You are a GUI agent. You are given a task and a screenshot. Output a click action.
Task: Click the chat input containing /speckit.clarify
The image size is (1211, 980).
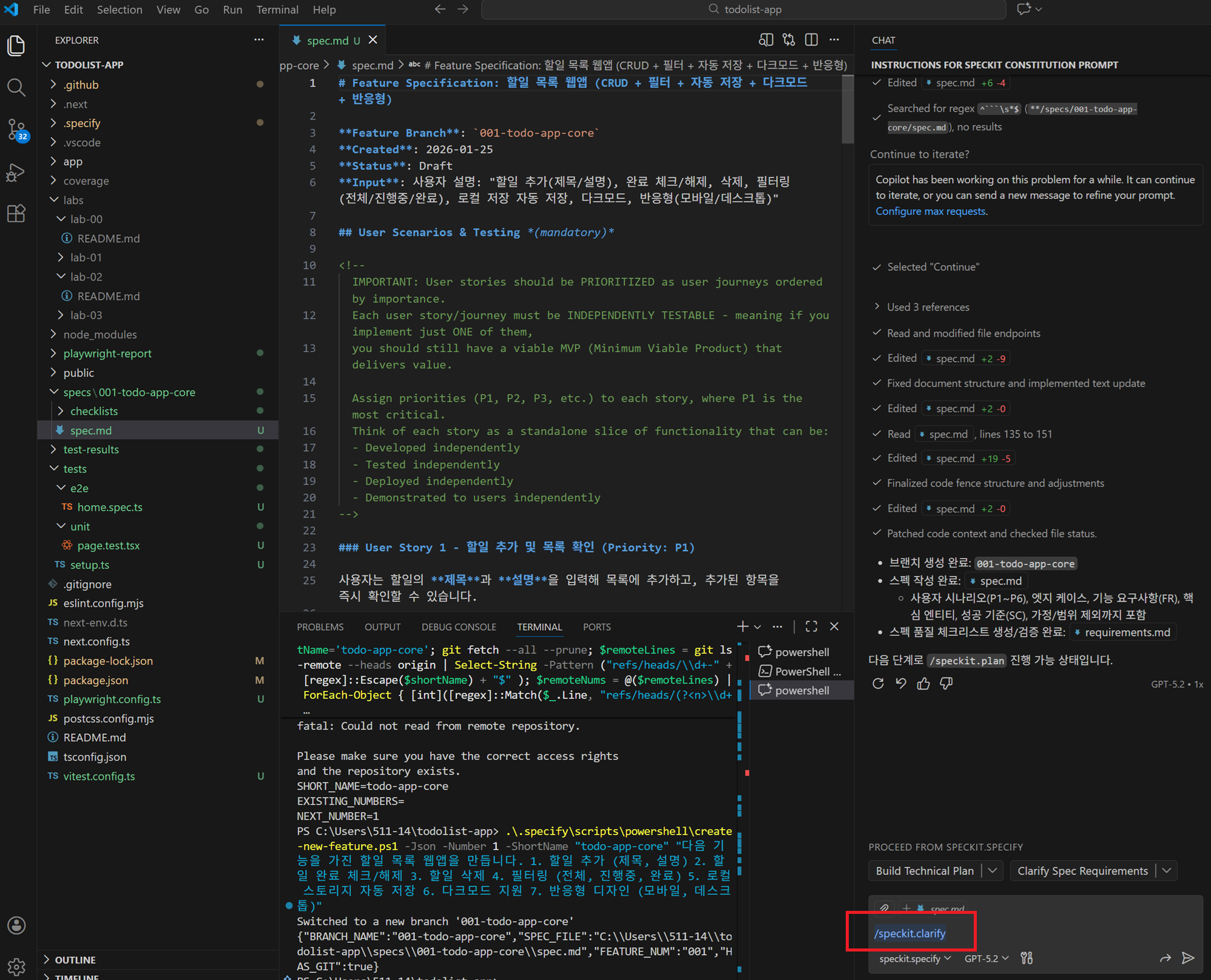pyautogui.click(x=910, y=933)
